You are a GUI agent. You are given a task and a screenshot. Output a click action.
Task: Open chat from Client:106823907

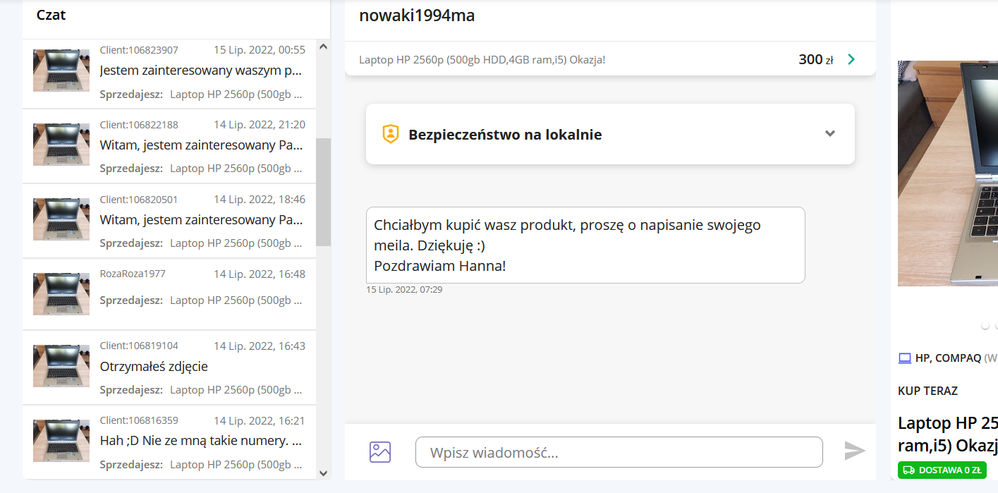pyautogui.click(x=169, y=72)
